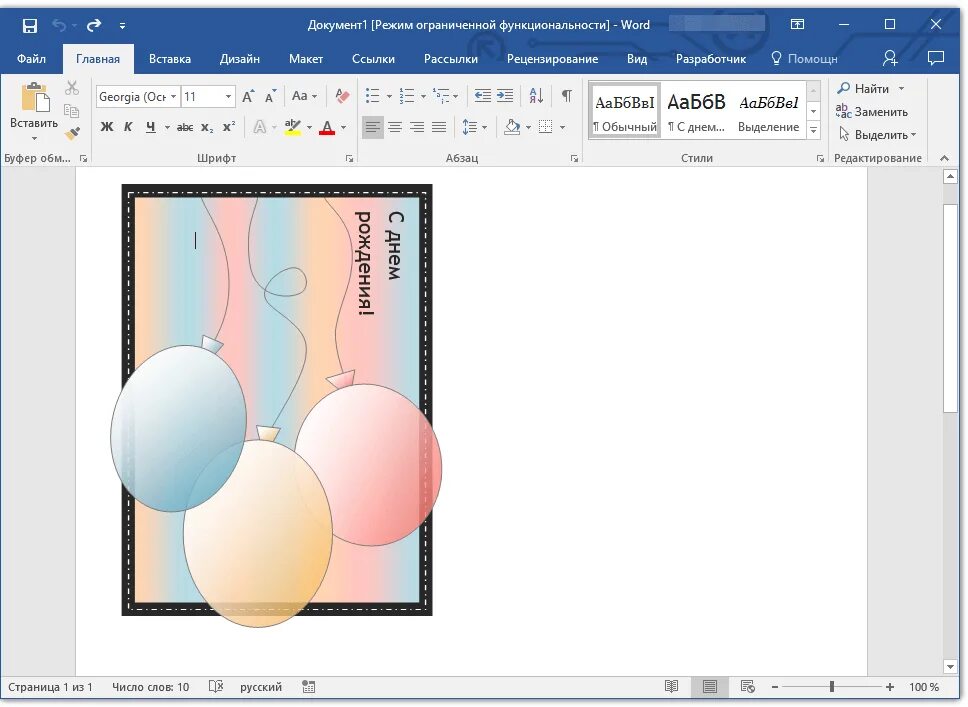
Task: Click the Save icon in title bar
Action: pyautogui.click(x=30, y=25)
